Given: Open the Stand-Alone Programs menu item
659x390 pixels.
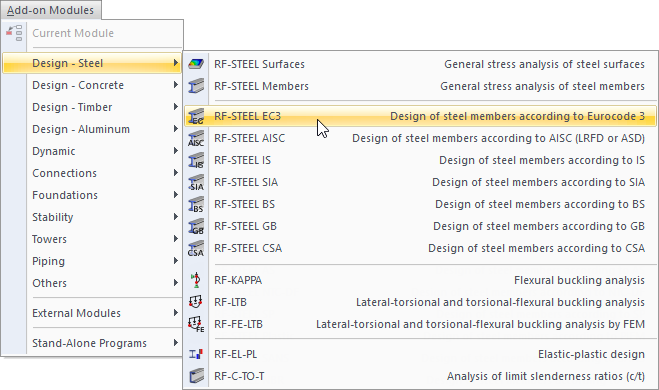Looking at the screenshot, I should click(92, 343).
